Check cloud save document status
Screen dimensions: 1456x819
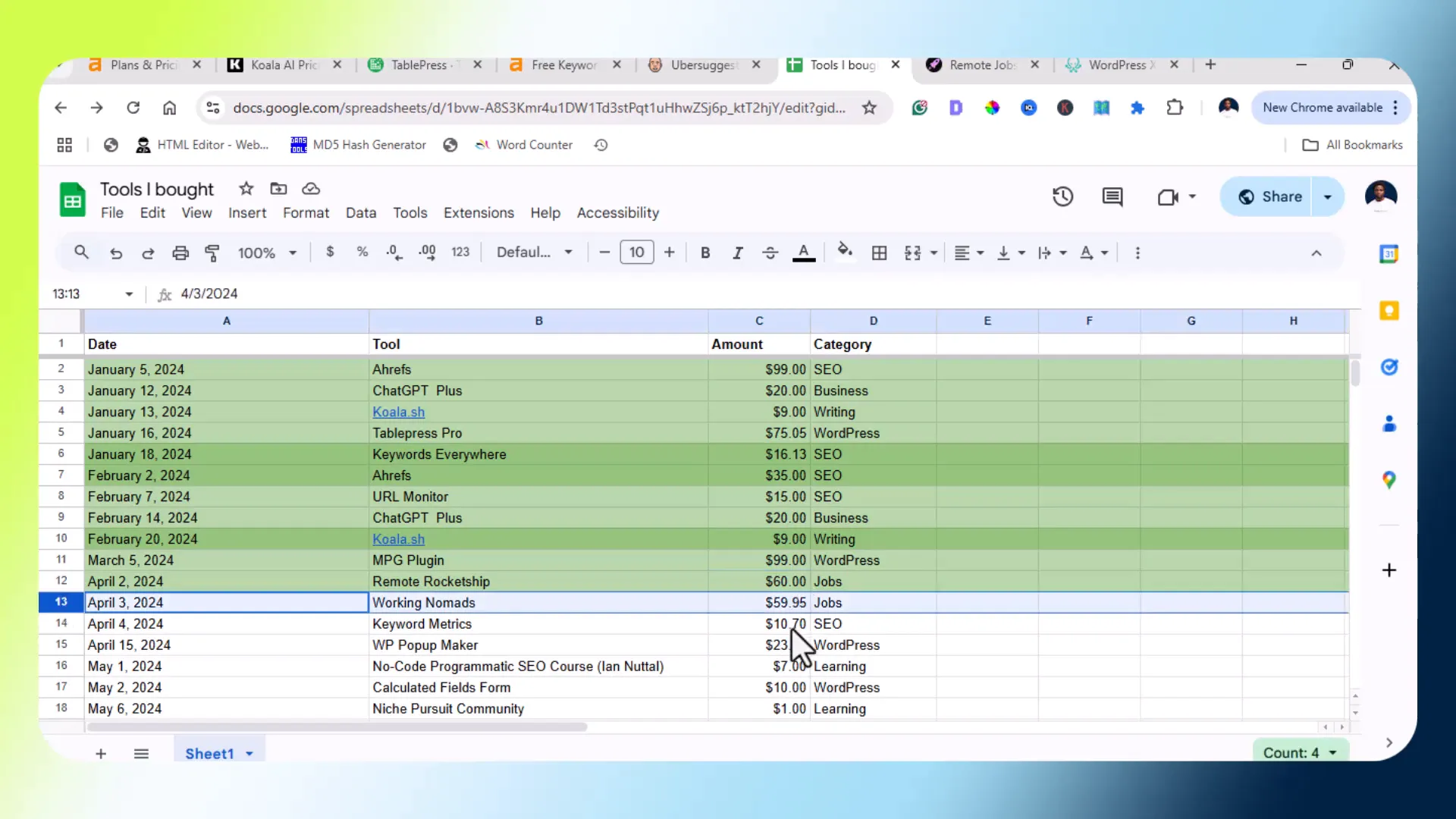pos(311,189)
